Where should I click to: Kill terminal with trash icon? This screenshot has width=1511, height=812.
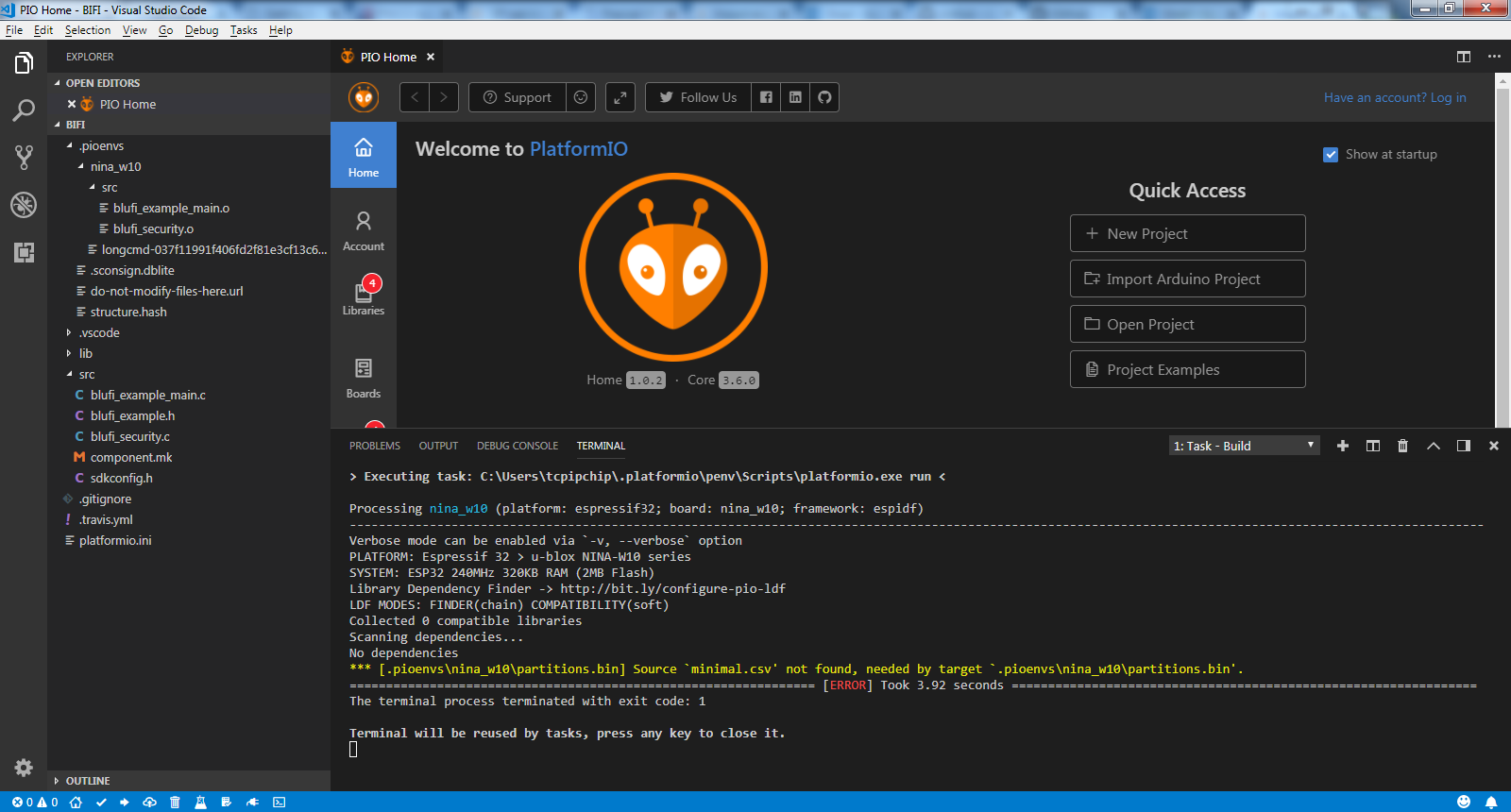point(1403,446)
